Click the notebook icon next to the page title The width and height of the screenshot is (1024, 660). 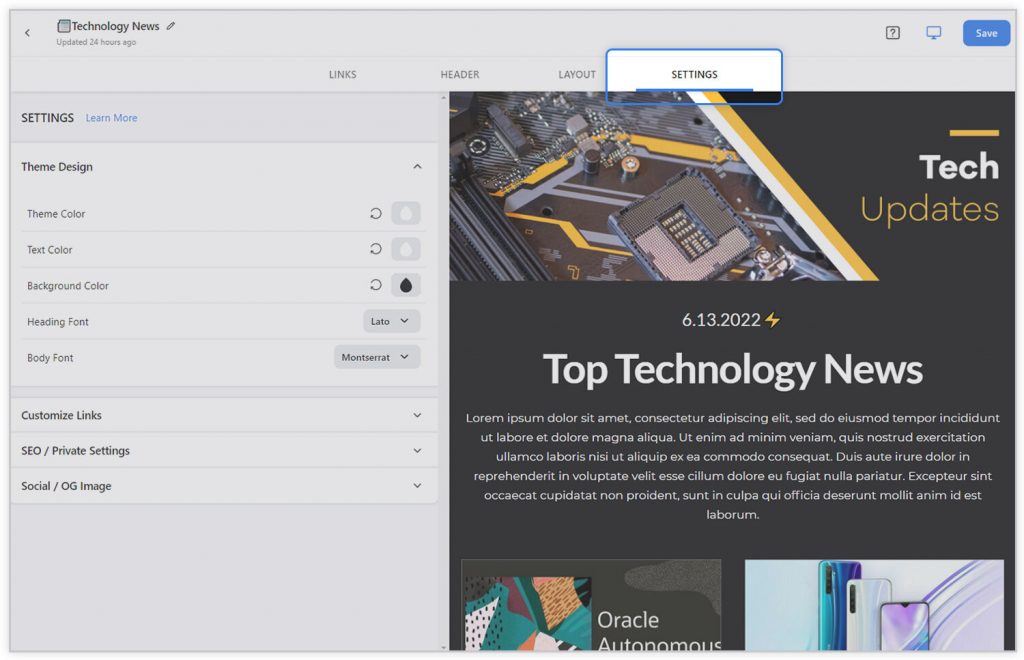pos(65,26)
